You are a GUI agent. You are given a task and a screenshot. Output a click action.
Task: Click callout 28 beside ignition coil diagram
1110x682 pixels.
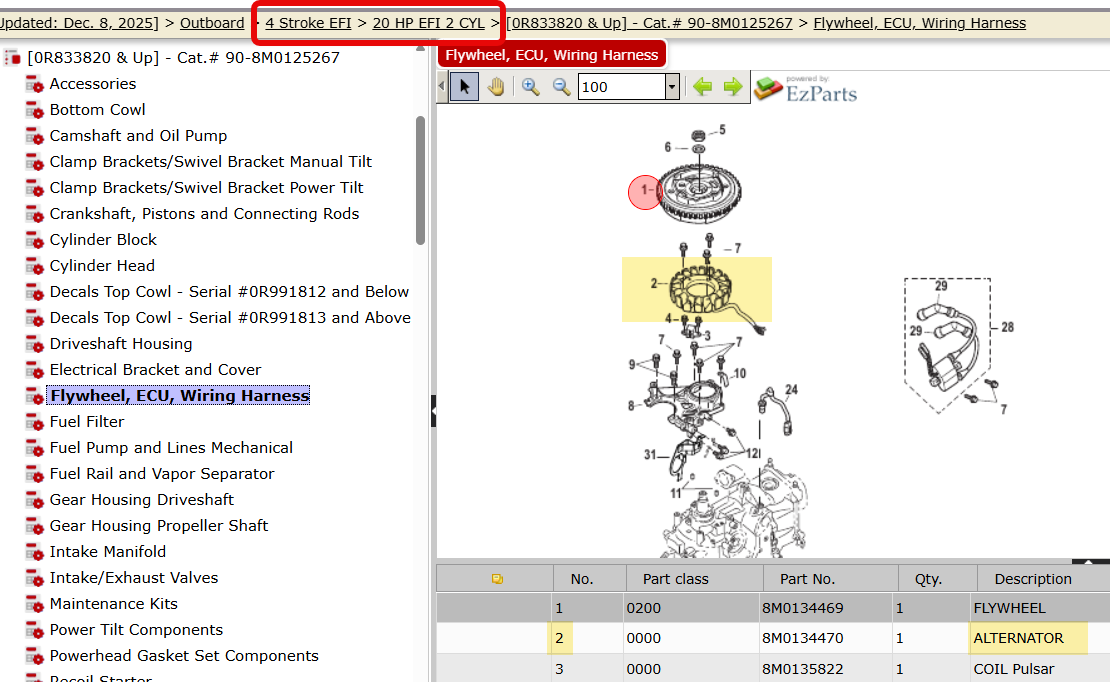coord(1007,327)
